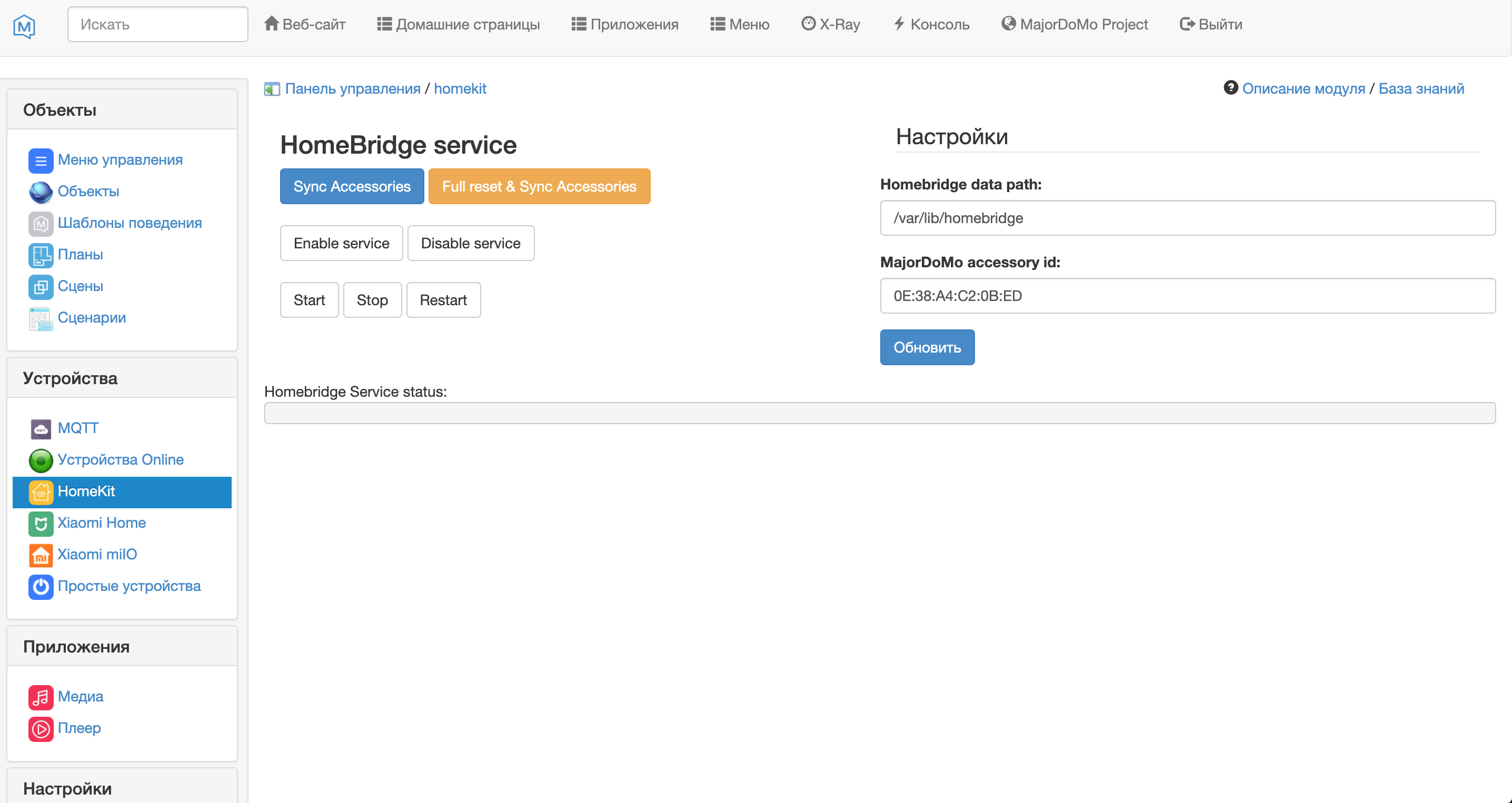Click the Плеер play icon
Viewport: 1512px width, 803px height.
pos(41,728)
